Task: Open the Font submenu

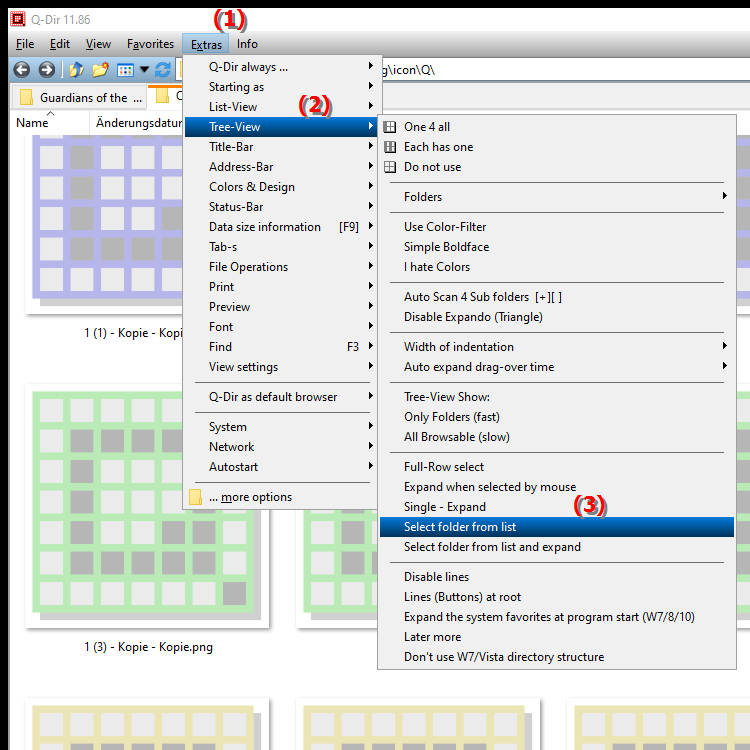Action: 282,327
